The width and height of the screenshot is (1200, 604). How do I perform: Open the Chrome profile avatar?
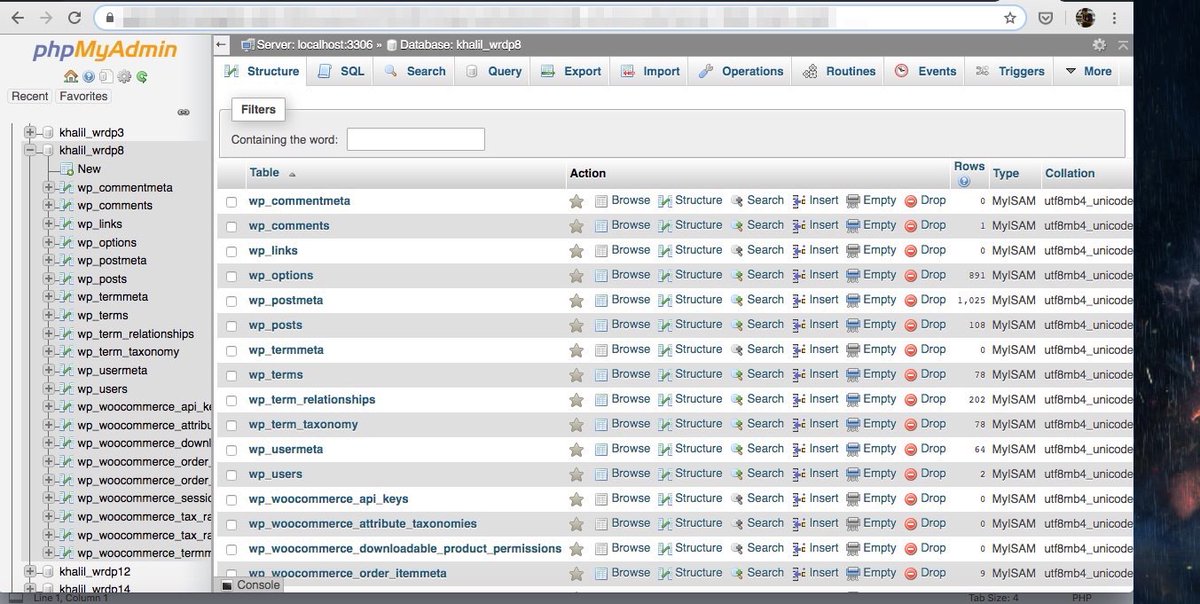click(1085, 18)
